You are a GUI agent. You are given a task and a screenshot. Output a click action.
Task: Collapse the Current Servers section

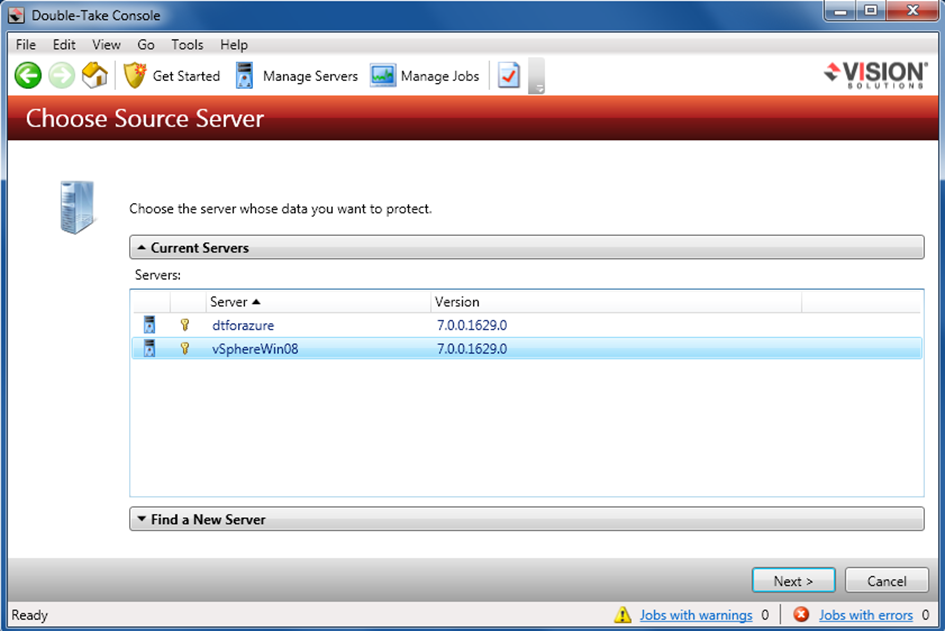coord(527,248)
